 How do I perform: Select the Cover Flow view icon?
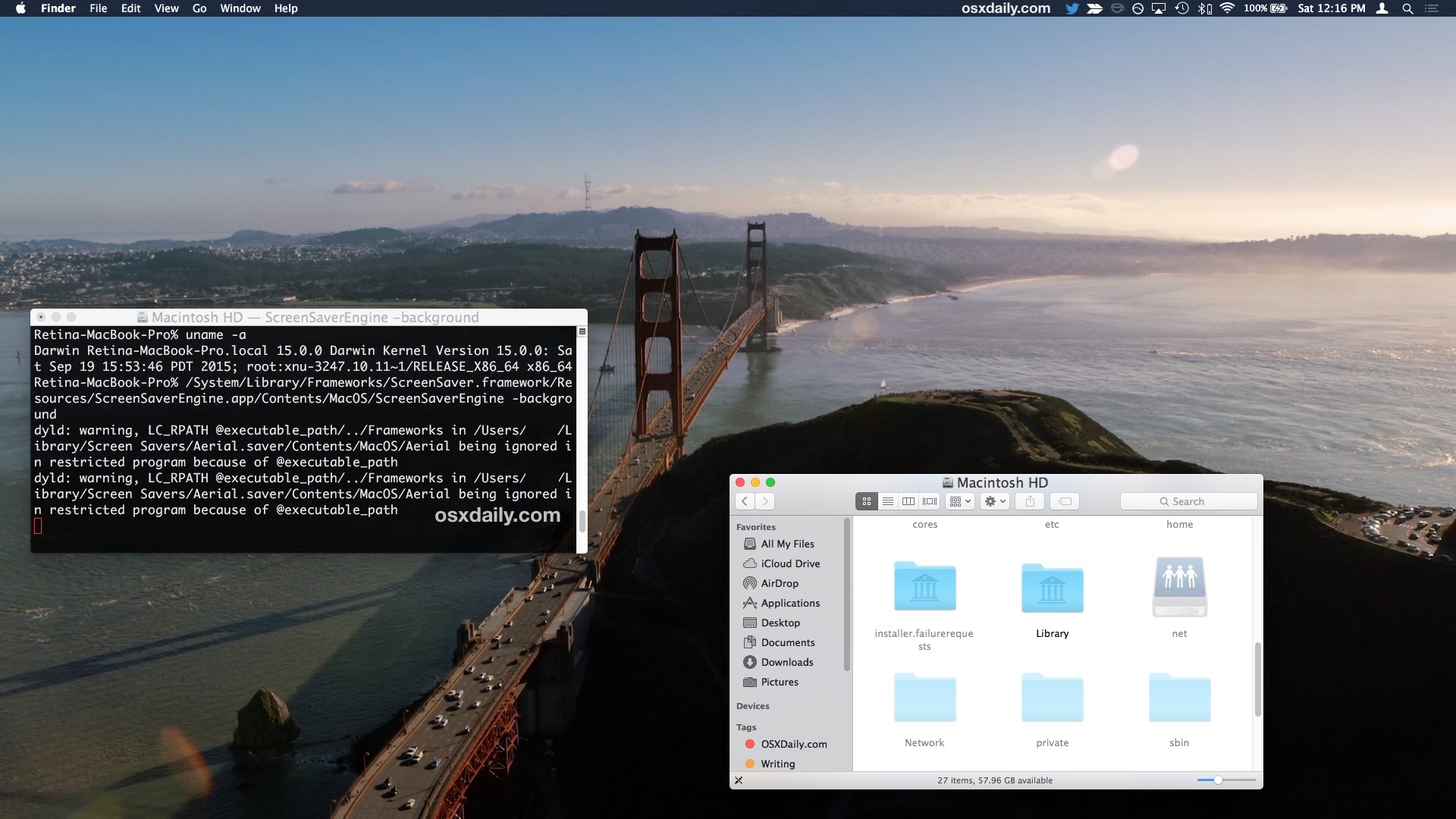coord(929,500)
